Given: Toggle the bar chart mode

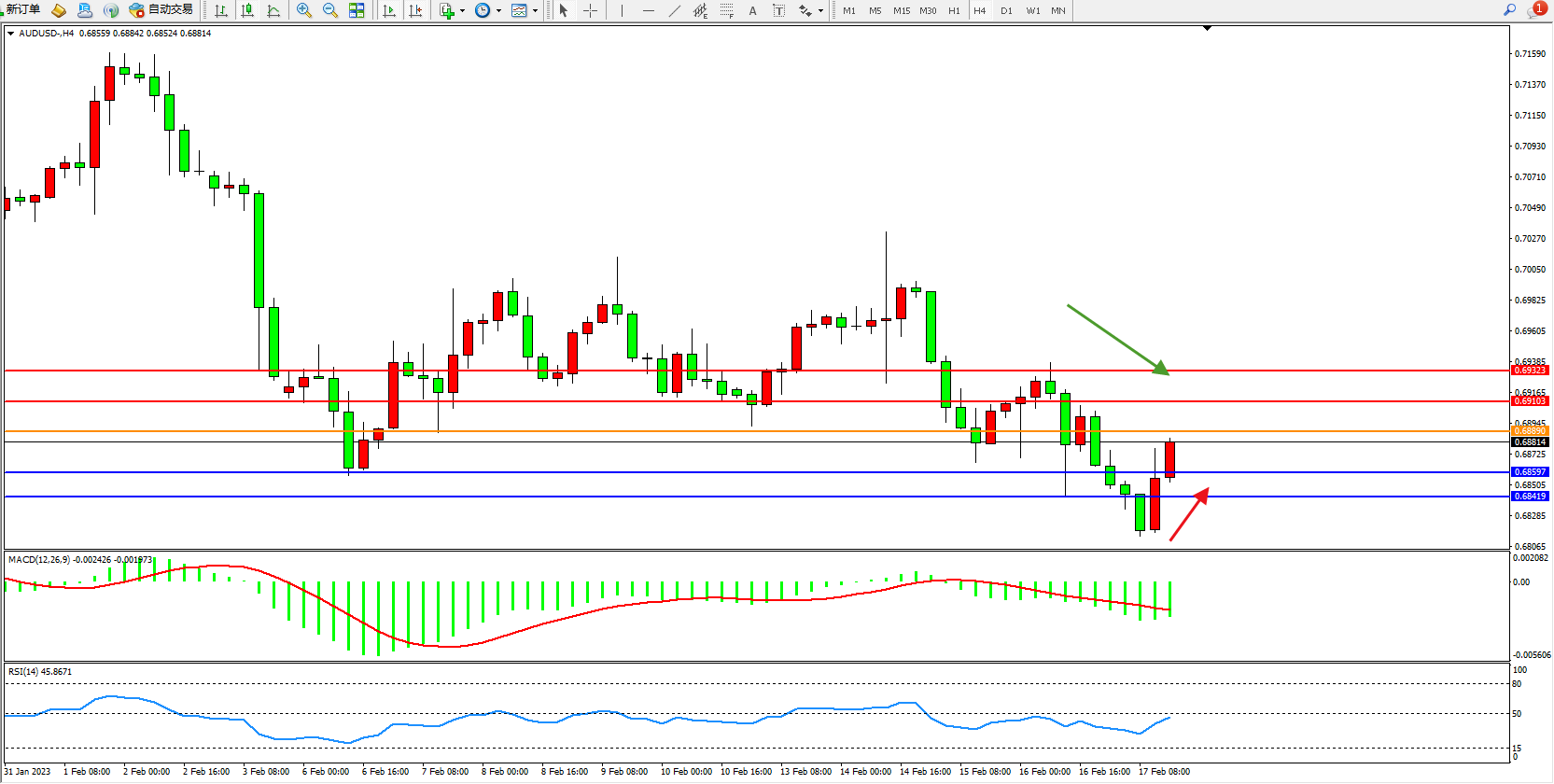Looking at the screenshot, I should click(x=221, y=10).
